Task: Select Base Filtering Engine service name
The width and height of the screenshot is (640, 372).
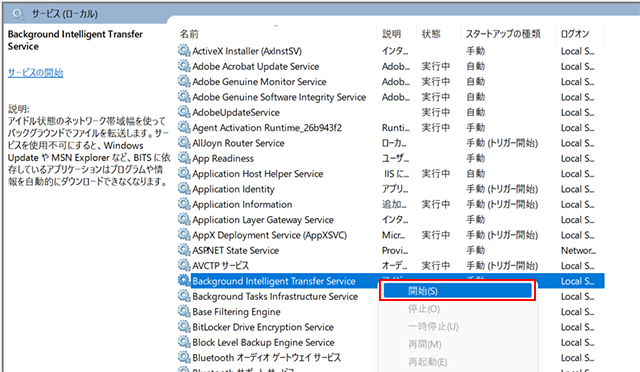Action: coord(236,312)
